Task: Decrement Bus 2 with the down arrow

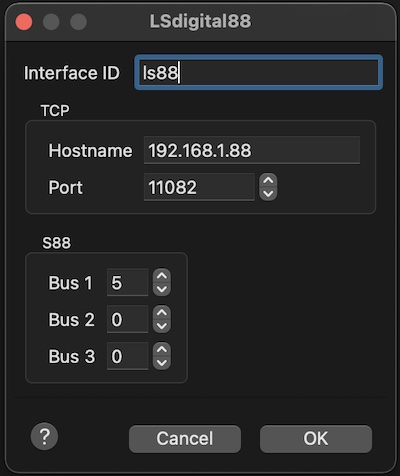Action: click(x=162, y=326)
